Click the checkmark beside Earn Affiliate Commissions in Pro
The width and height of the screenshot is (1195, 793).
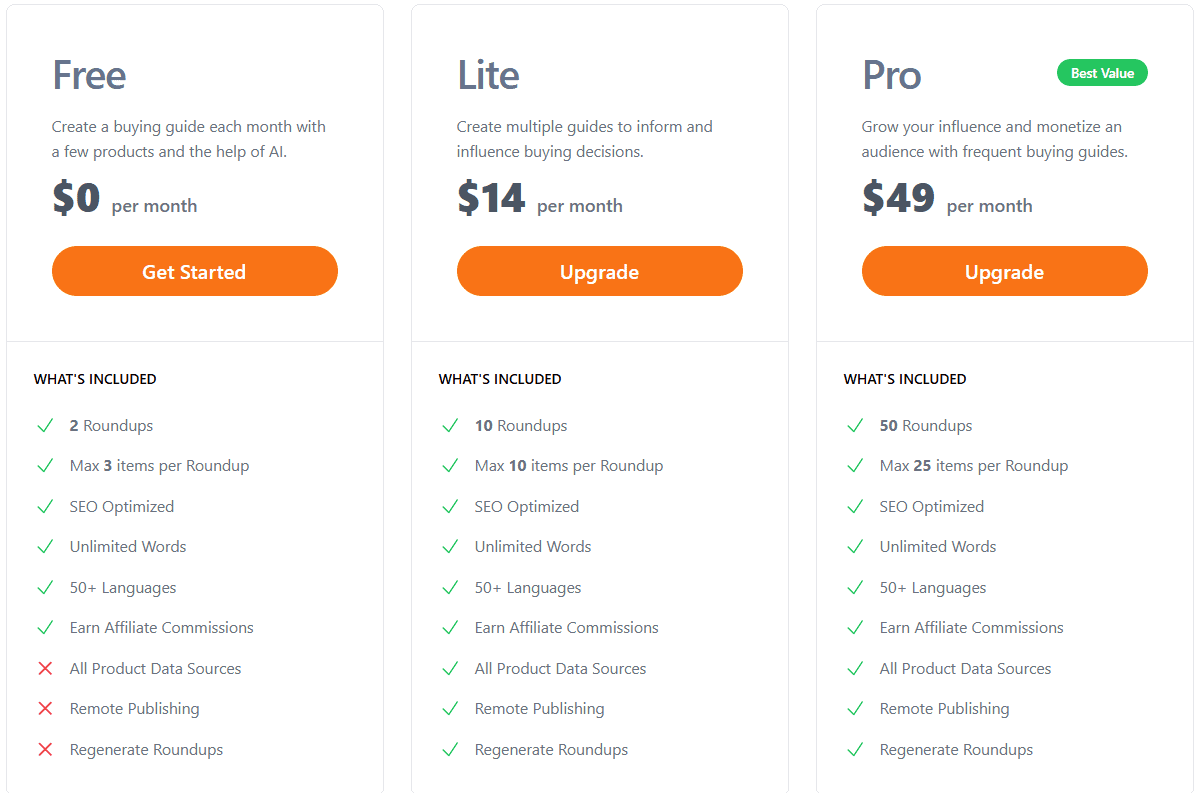[x=855, y=627]
